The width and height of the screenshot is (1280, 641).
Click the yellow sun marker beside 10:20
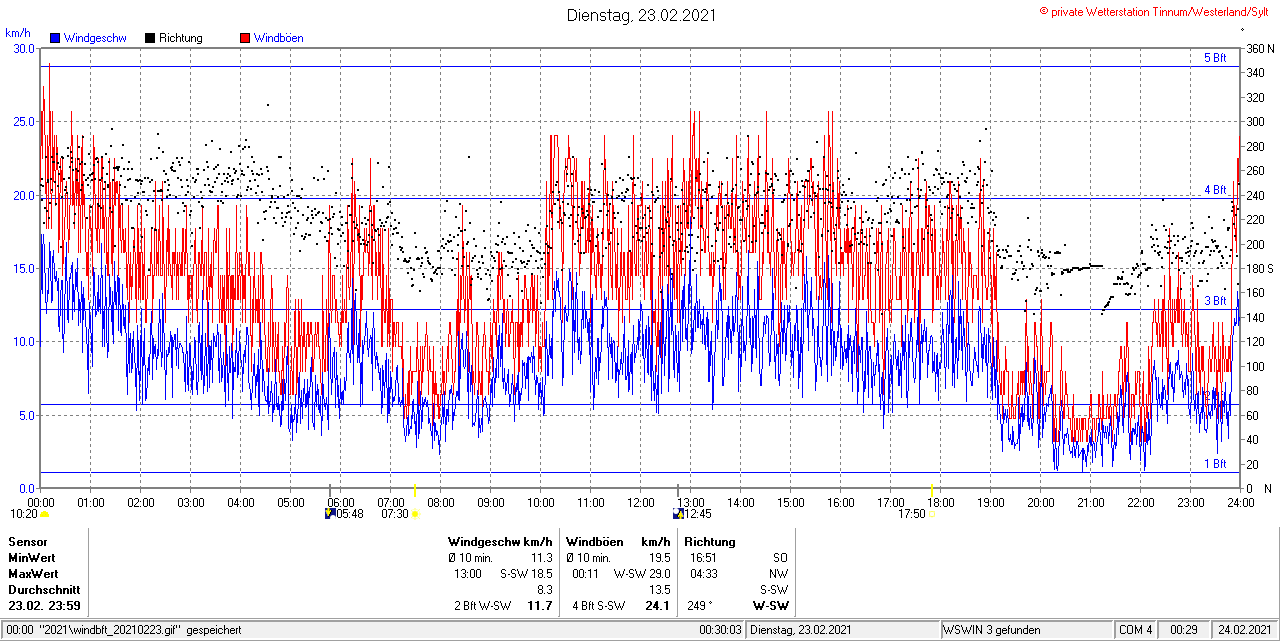[x=44, y=514]
